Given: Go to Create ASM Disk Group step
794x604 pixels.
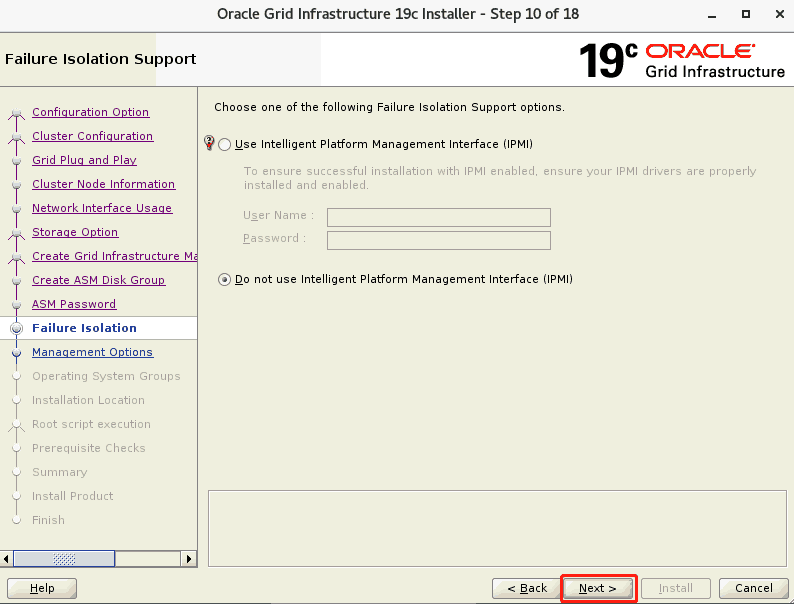Looking at the screenshot, I should coord(99,280).
